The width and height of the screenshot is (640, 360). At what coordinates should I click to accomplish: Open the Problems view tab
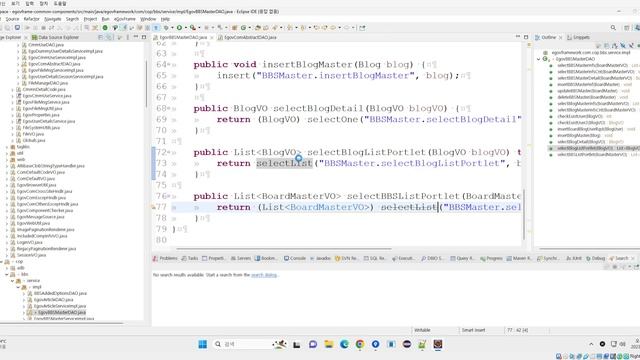click(165, 258)
